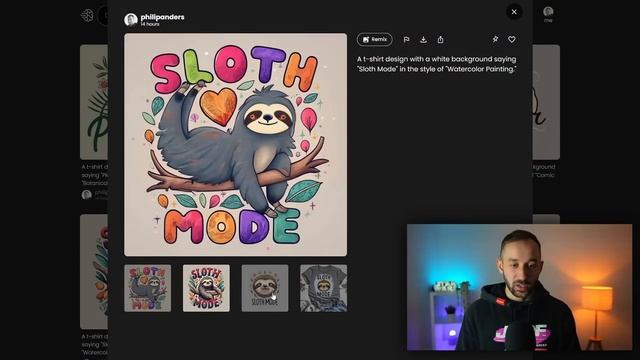
Task: Click philipanders profile avatar in the dialog
Action: coord(131,19)
